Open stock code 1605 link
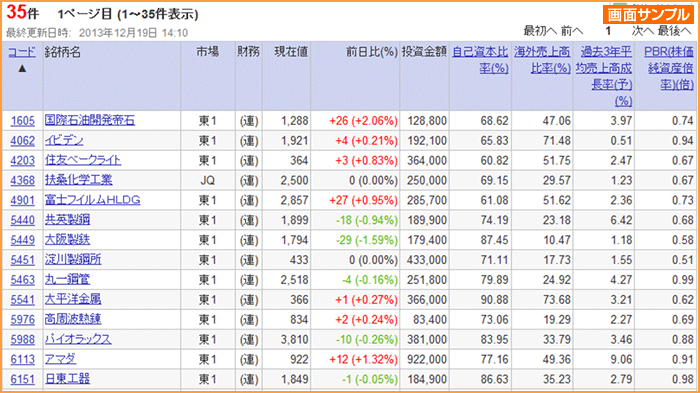Screen dimensions: 700x393 (x=22, y=121)
